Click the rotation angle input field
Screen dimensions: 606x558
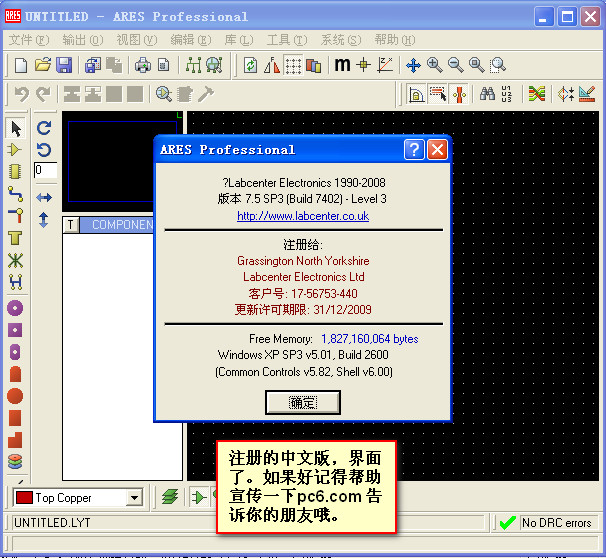coord(45,171)
